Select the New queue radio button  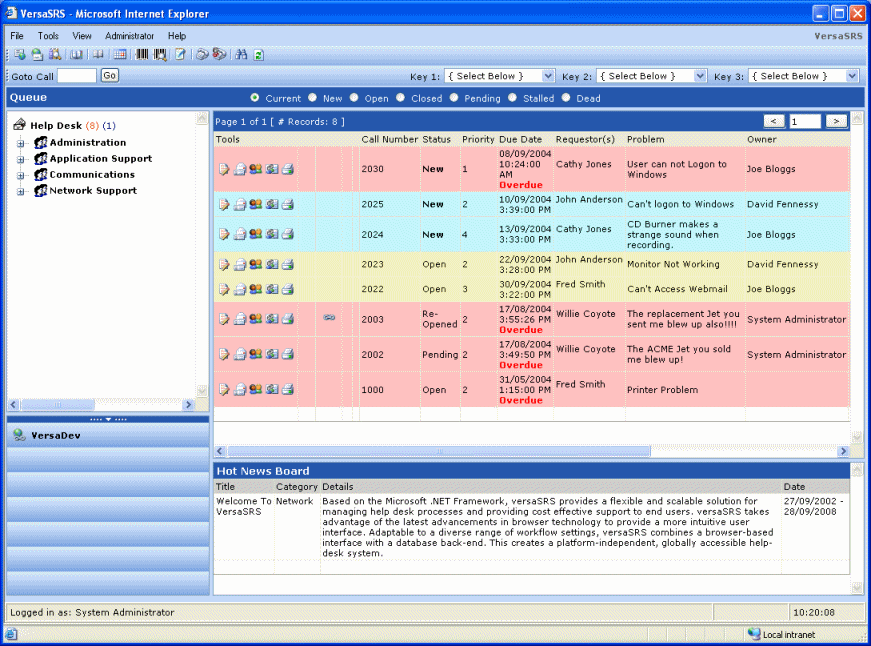coord(313,98)
